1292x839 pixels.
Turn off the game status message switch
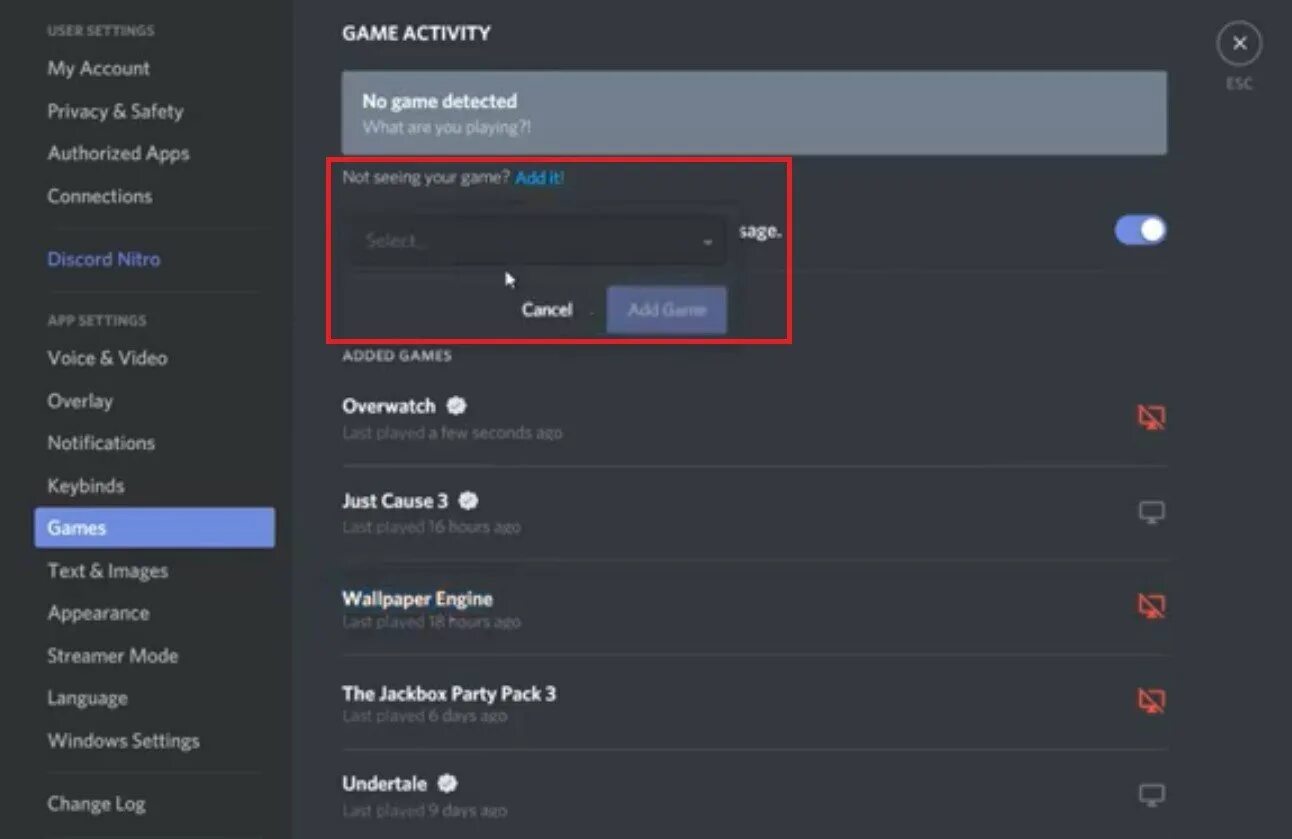[1140, 231]
